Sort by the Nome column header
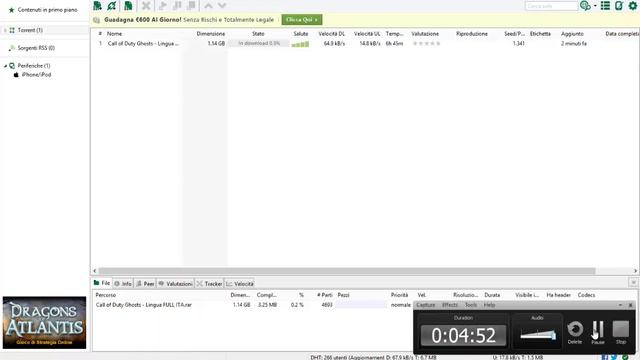This screenshot has width=640, height=360. tap(114, 34)
